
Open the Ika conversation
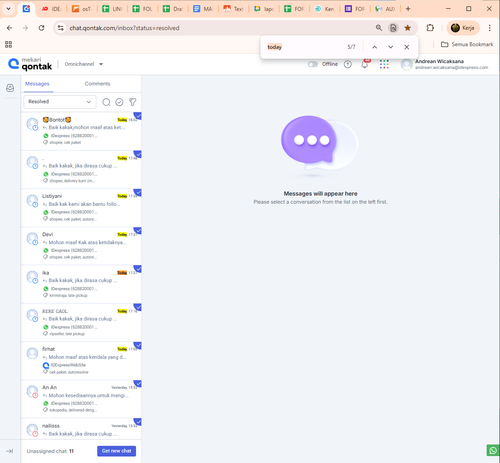click(81, 284)
